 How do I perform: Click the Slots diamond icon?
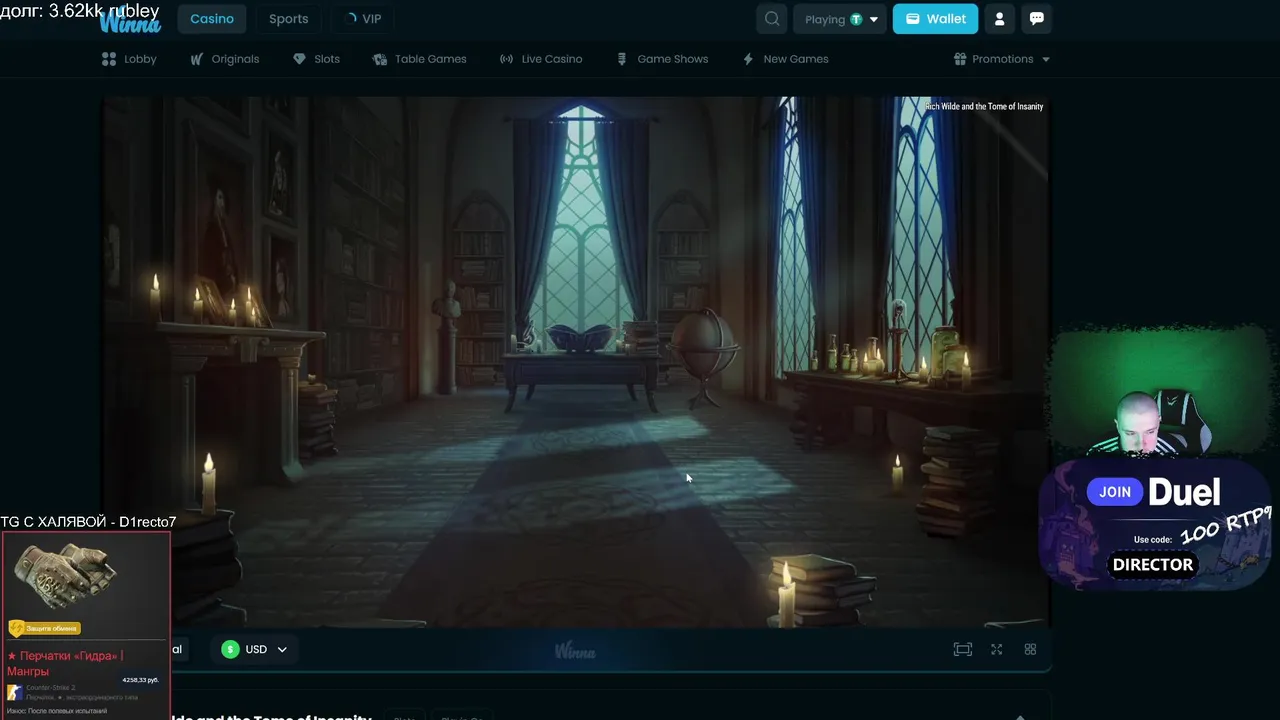click(x=299, y=59)
